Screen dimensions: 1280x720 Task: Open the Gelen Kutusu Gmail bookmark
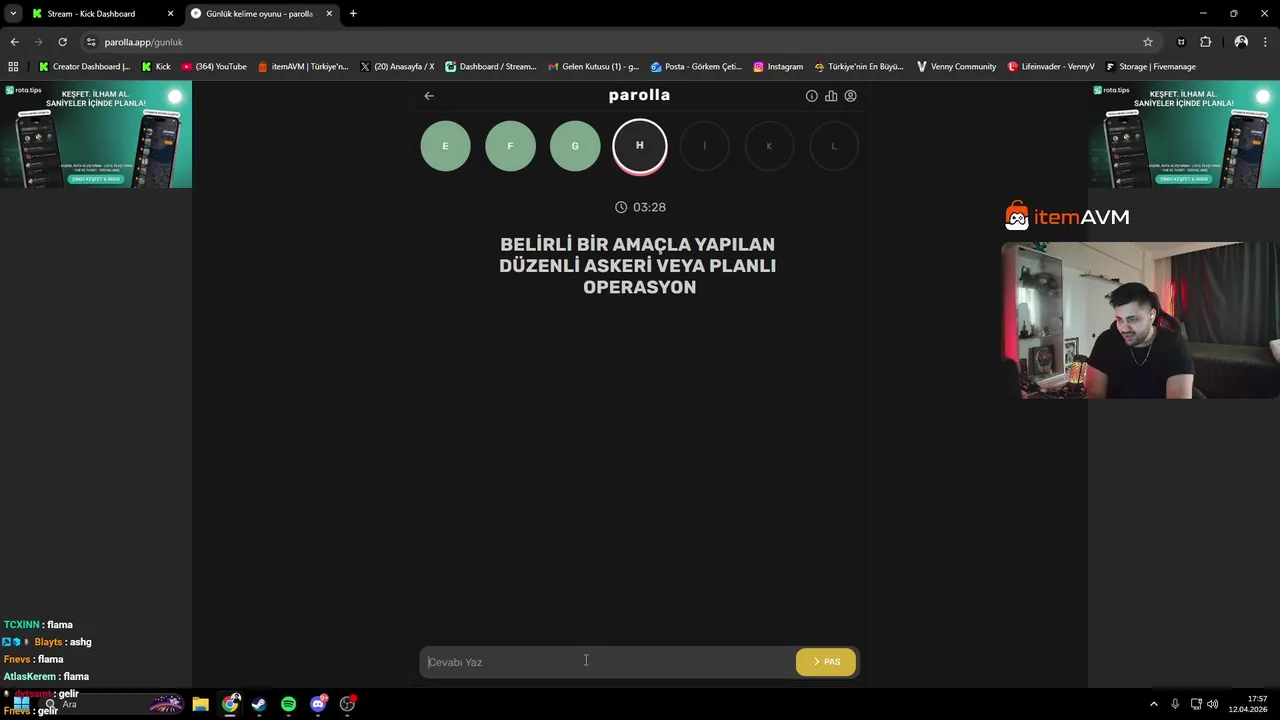pos(594,67)
